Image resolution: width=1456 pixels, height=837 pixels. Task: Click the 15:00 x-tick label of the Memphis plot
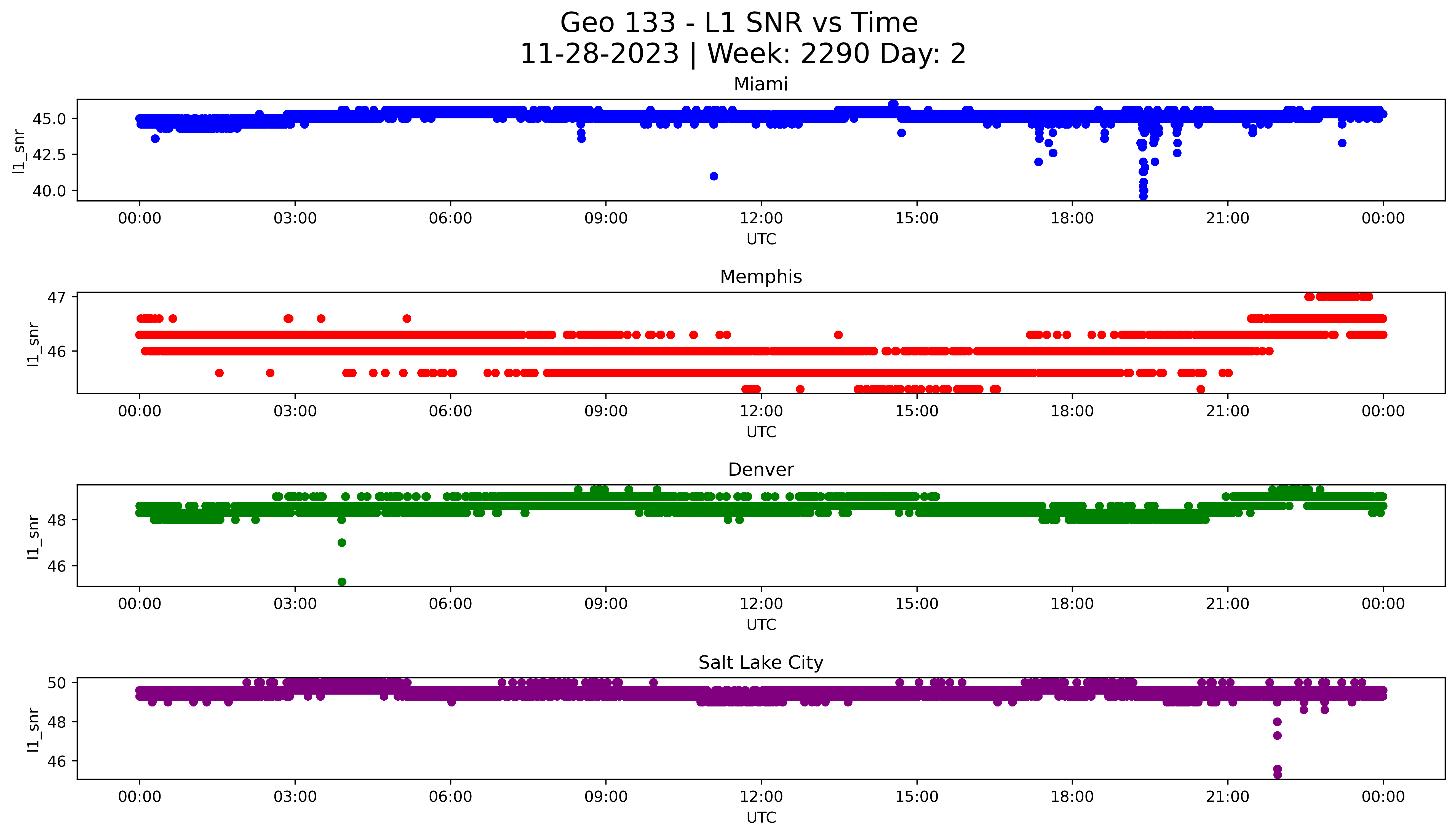coord(917,411)
